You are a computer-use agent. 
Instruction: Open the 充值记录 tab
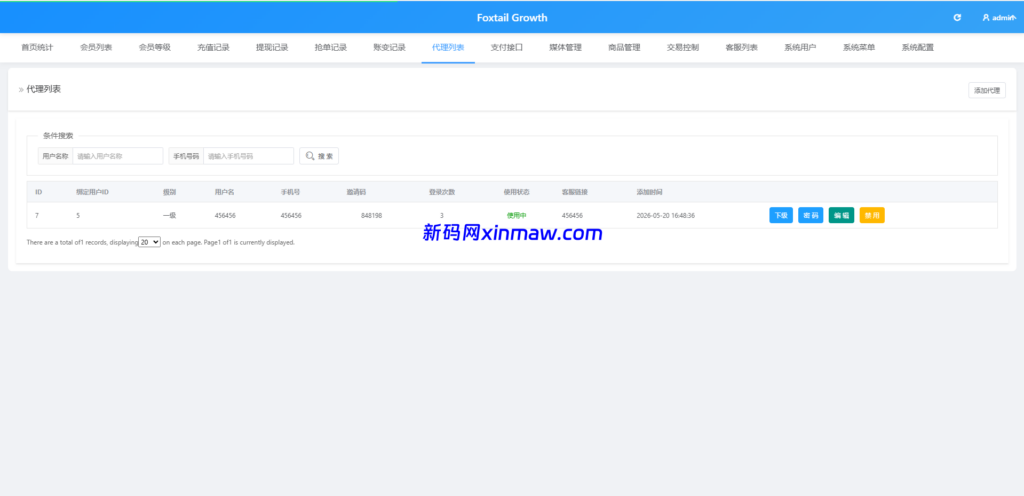(x=214, y=48)
